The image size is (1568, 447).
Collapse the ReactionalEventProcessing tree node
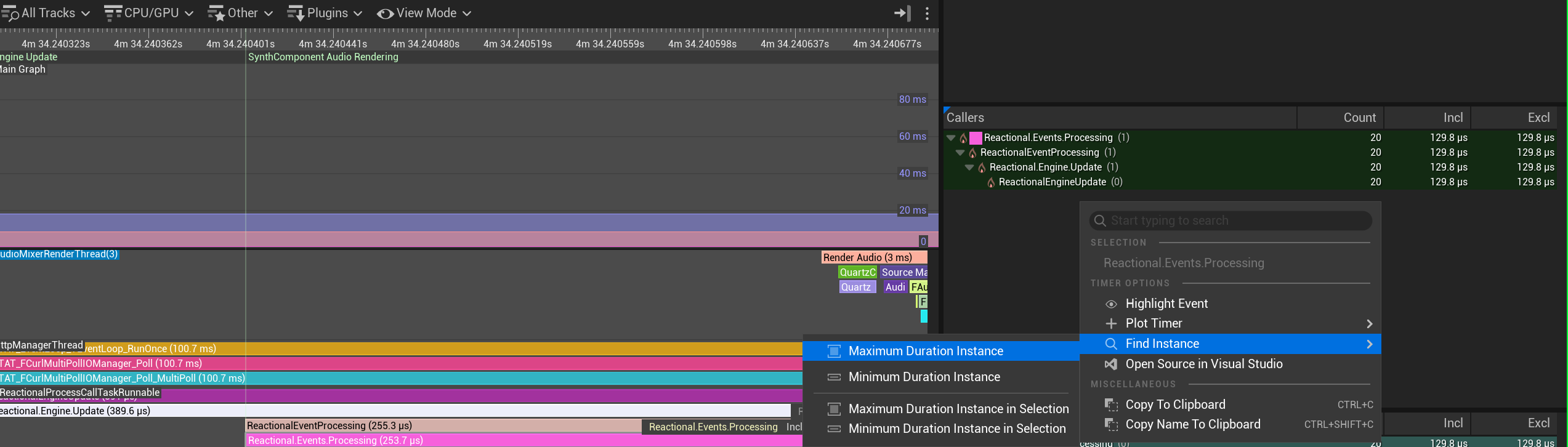pos(960,153)
